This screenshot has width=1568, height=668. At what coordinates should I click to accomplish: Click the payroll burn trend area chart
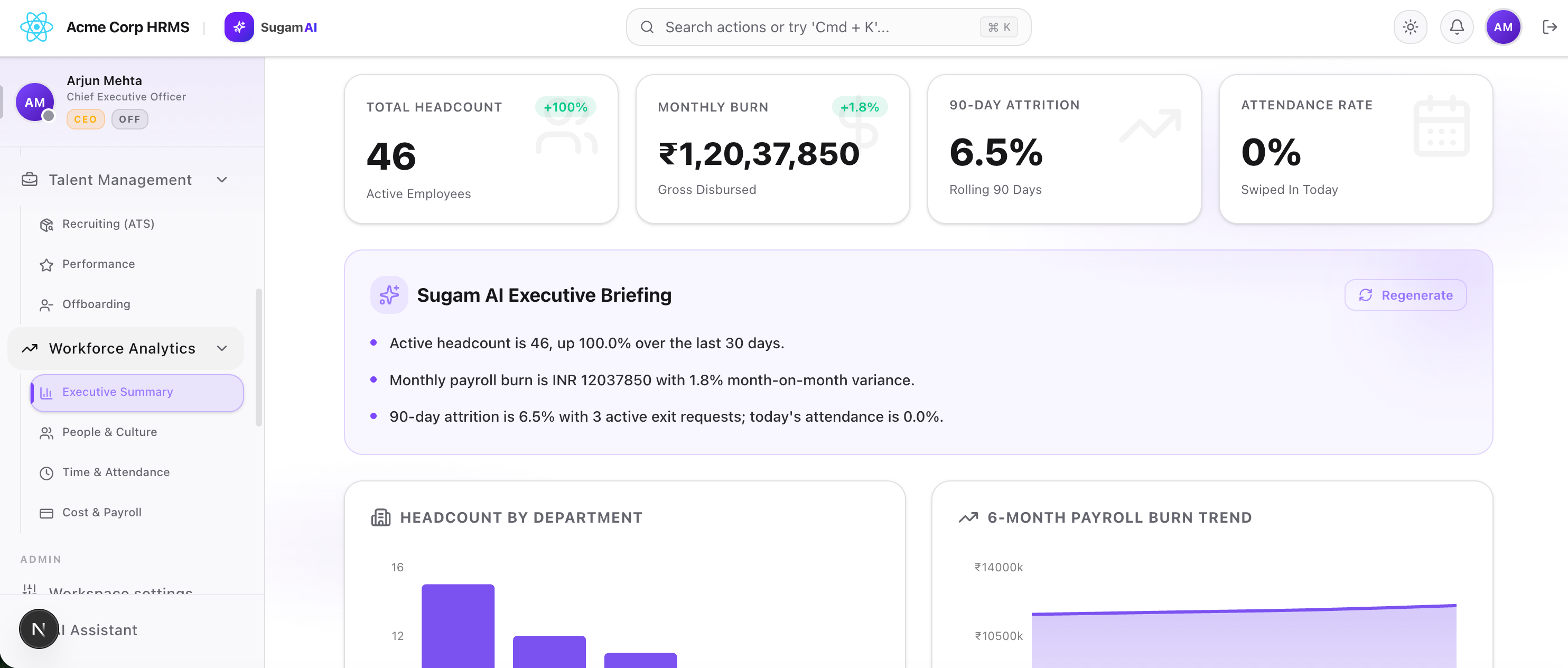(1244, 636)
